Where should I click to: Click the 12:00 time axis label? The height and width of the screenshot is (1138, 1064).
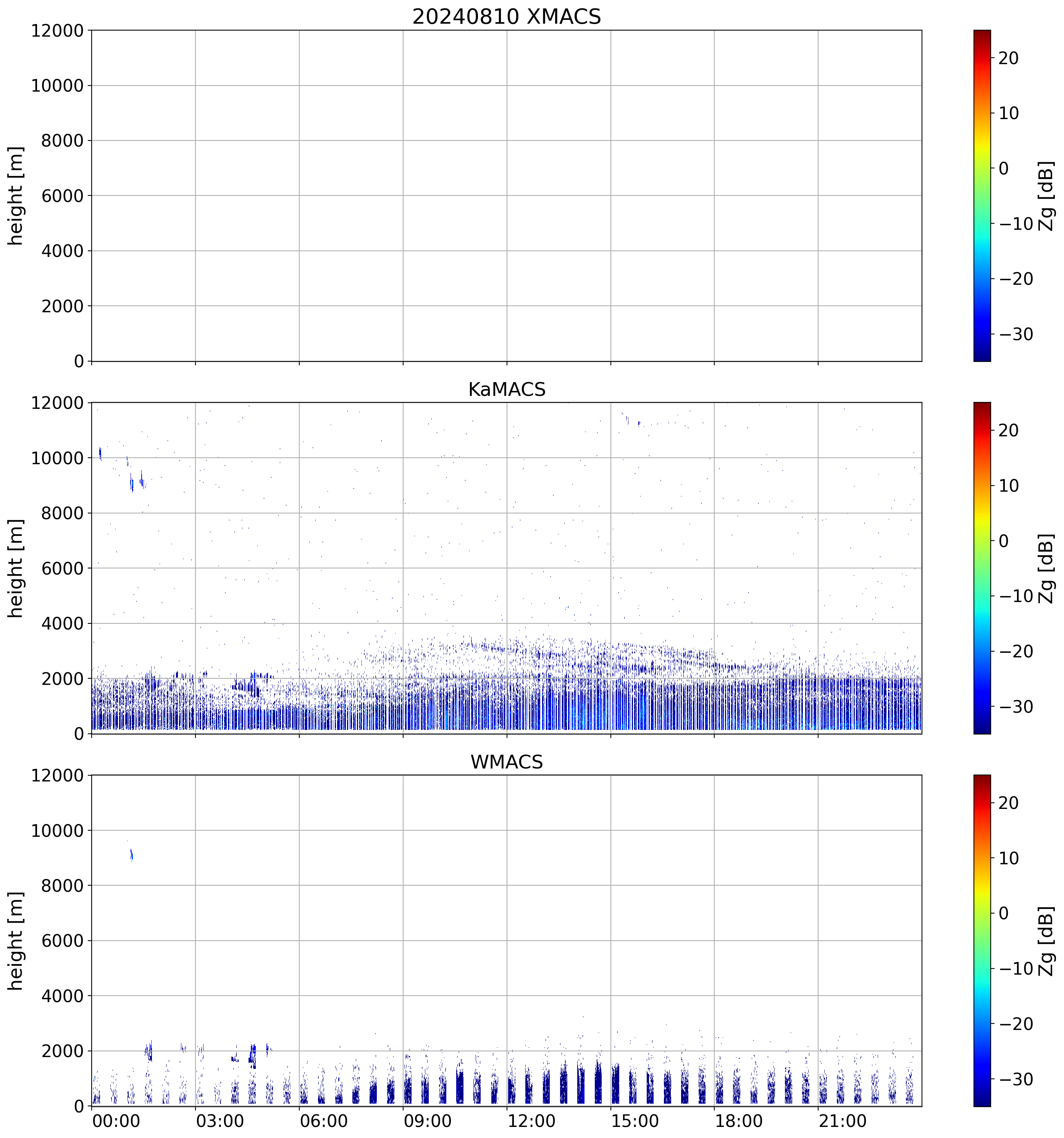[531, 1120]
